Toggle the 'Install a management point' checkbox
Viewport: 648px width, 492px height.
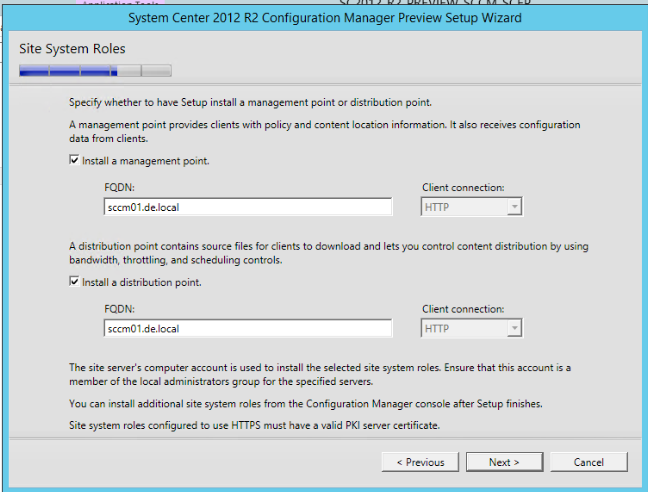click(x=75, y=160)
